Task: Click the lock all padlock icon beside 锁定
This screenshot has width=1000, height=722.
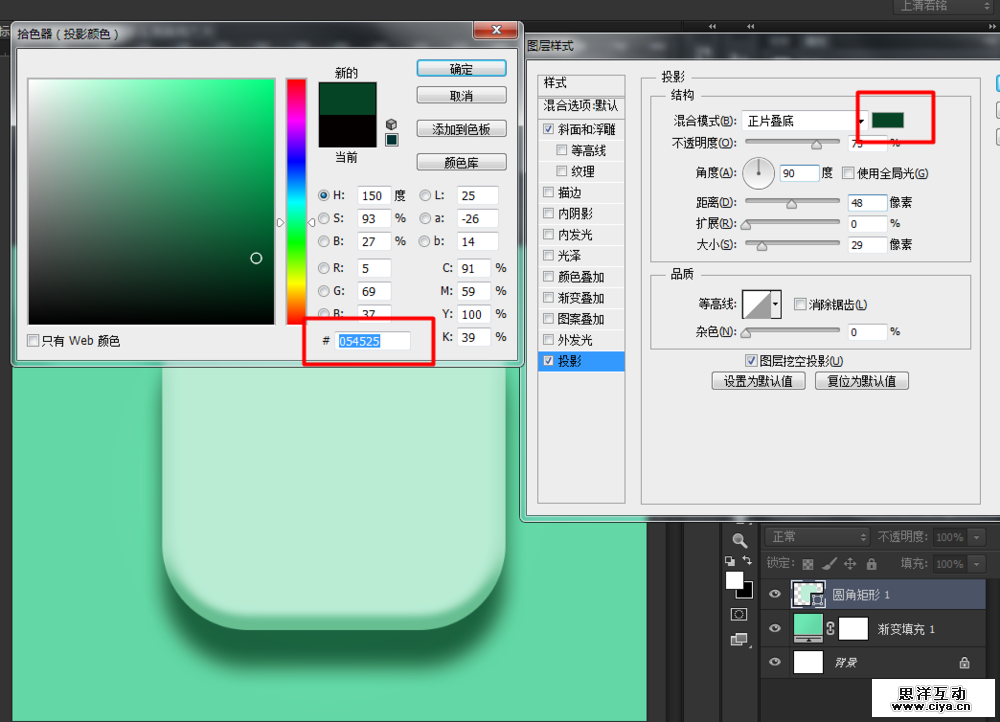Action: pyautogui.click(x=871, y=564)
